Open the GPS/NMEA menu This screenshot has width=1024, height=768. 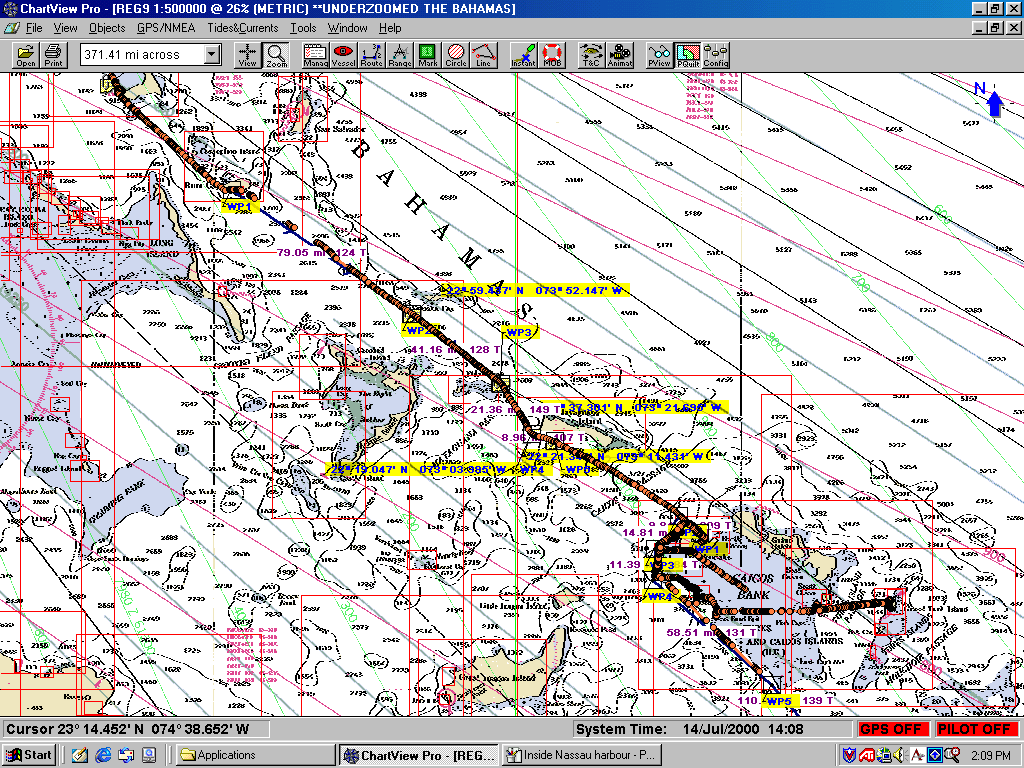[166, 28]
